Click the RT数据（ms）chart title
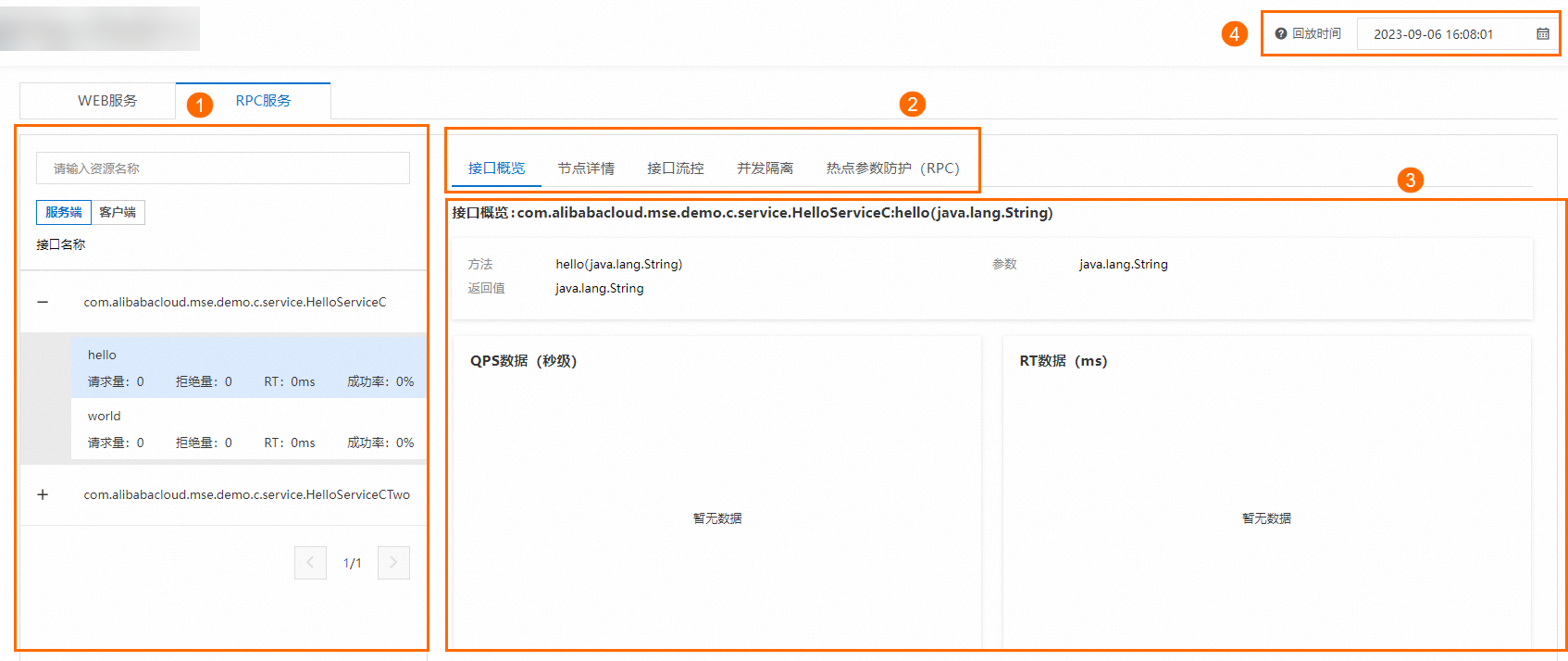This screenshot has height=661, width=1568. tap(1064, 361)
